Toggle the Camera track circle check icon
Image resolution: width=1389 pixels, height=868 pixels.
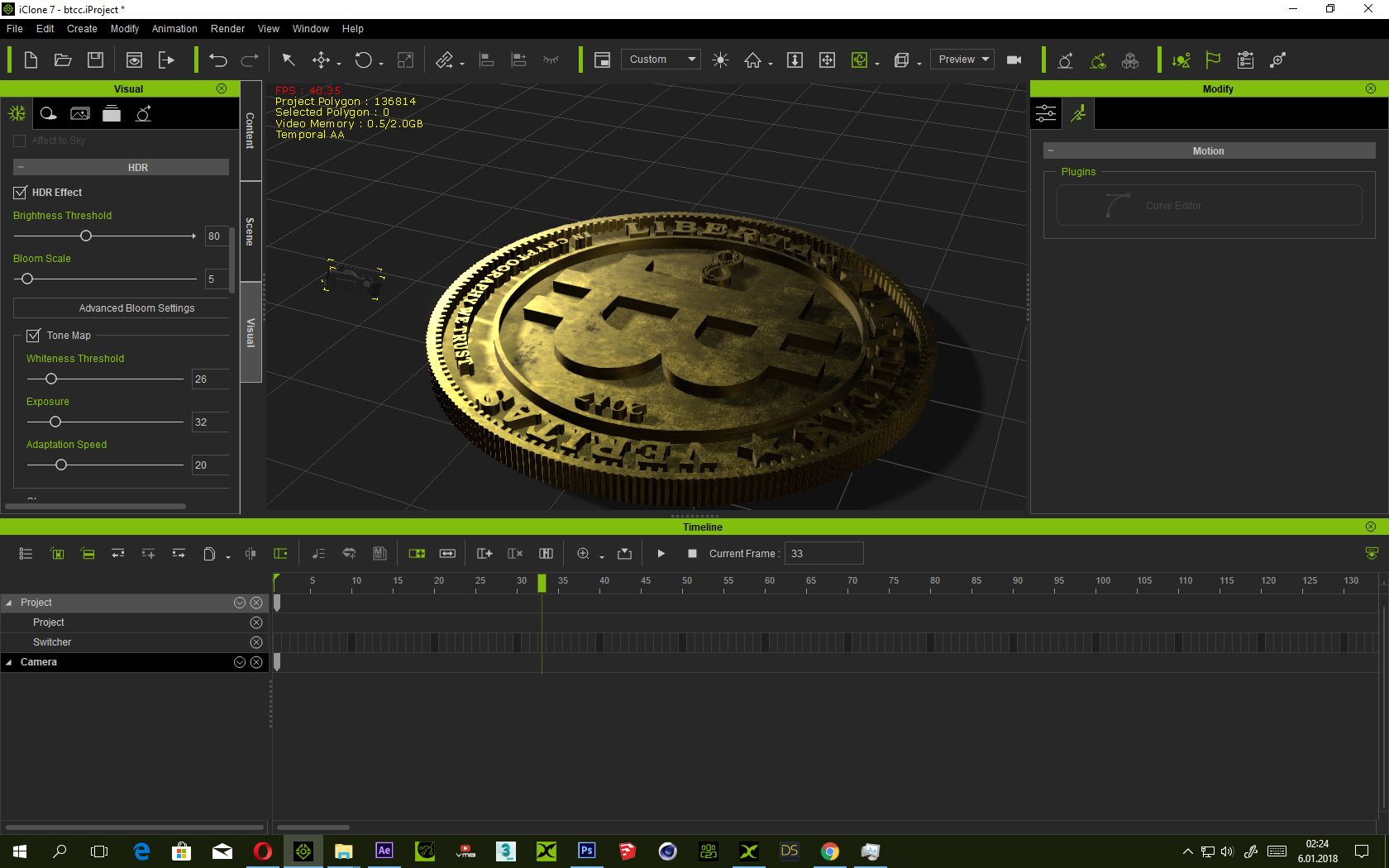click(240, 662)
